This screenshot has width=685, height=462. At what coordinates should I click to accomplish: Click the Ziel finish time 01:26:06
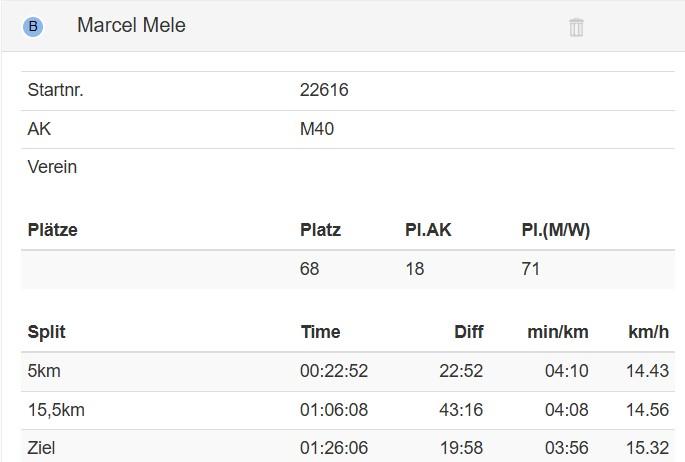tap(334, 448)
